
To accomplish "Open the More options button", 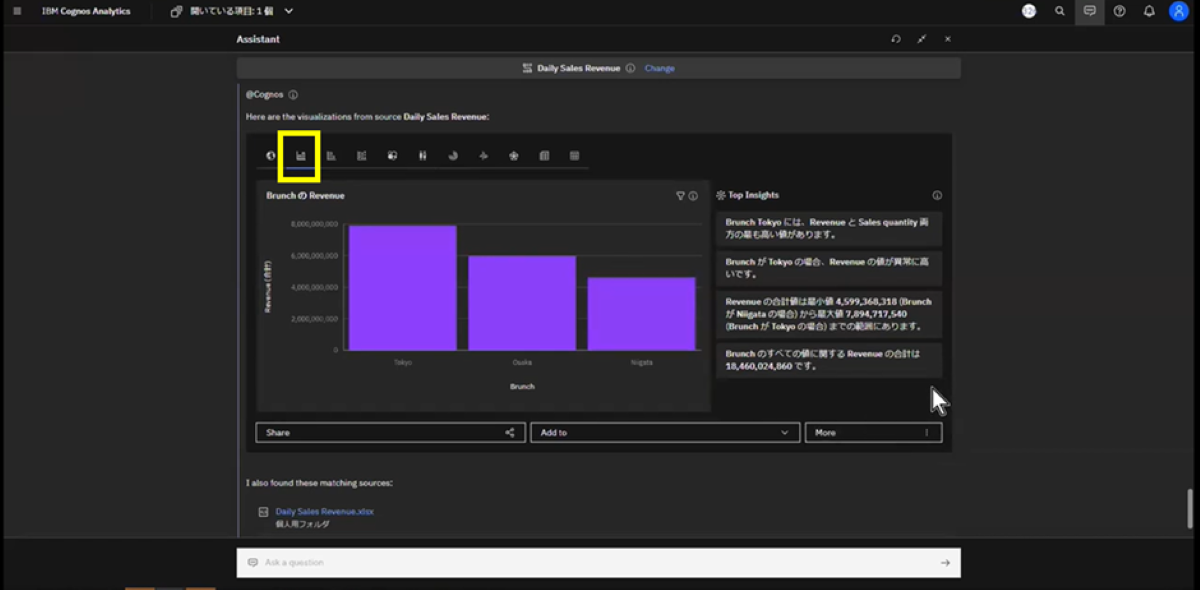I will [x=873, y=433].
